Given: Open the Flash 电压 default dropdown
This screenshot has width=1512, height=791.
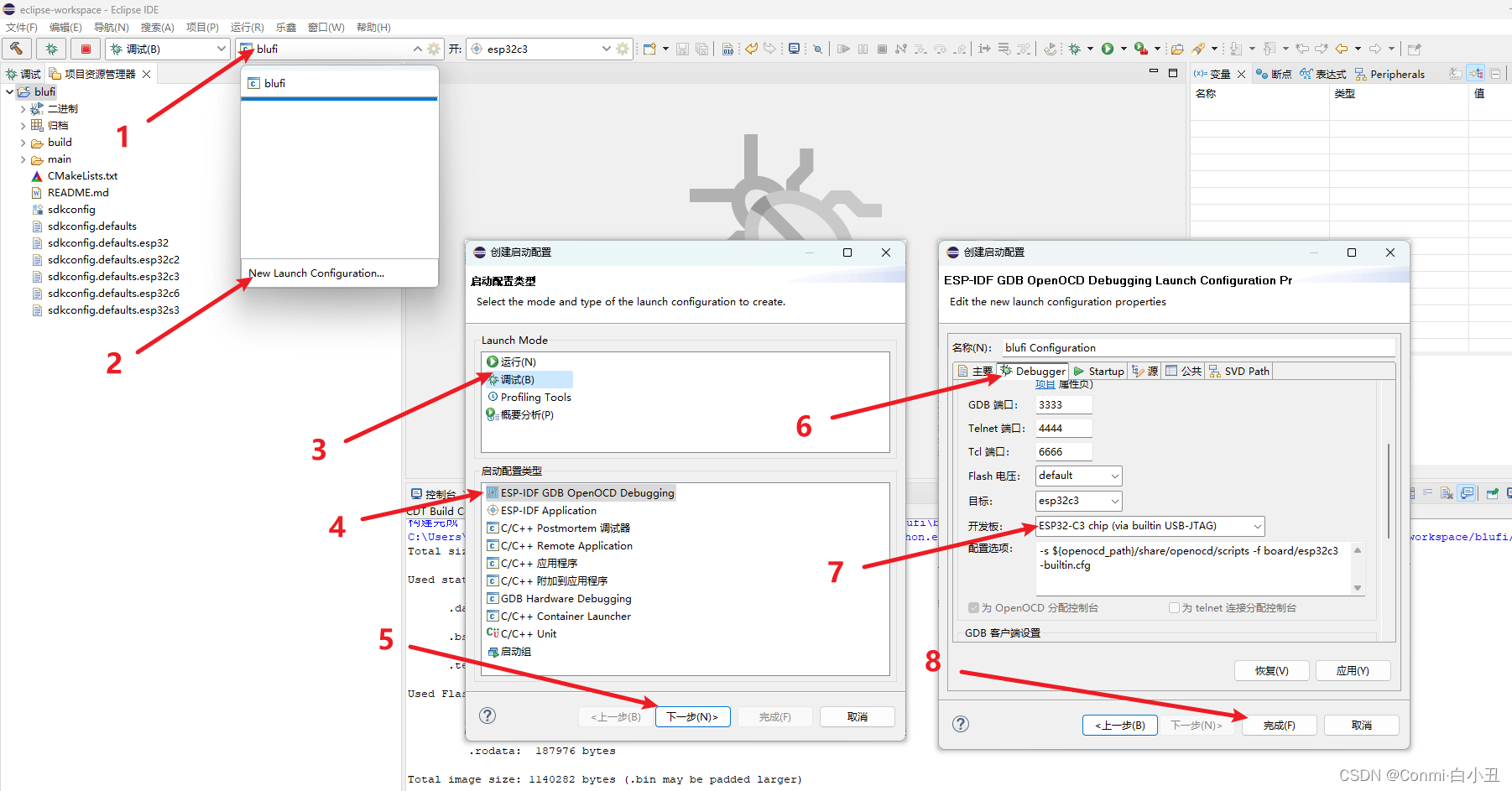Looking at the screenshot, I should (x=1078, y=476).
